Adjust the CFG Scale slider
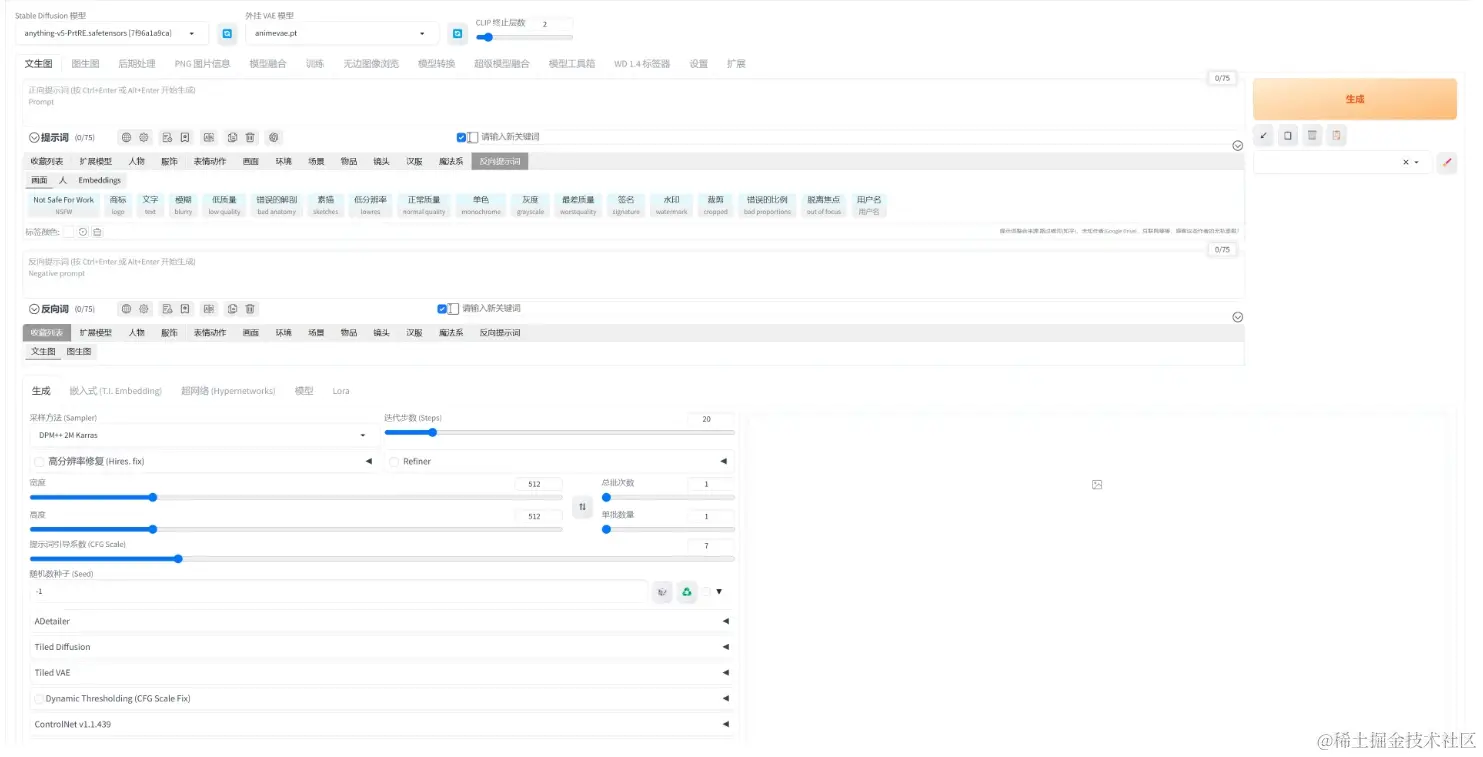Viewport: 1483px width, 757px height. (x=382, y=558)
